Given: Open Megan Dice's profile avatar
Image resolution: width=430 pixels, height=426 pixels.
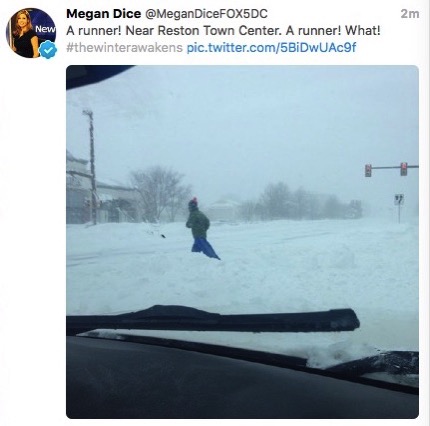Looking at the screenshot, I should (31, 33).
